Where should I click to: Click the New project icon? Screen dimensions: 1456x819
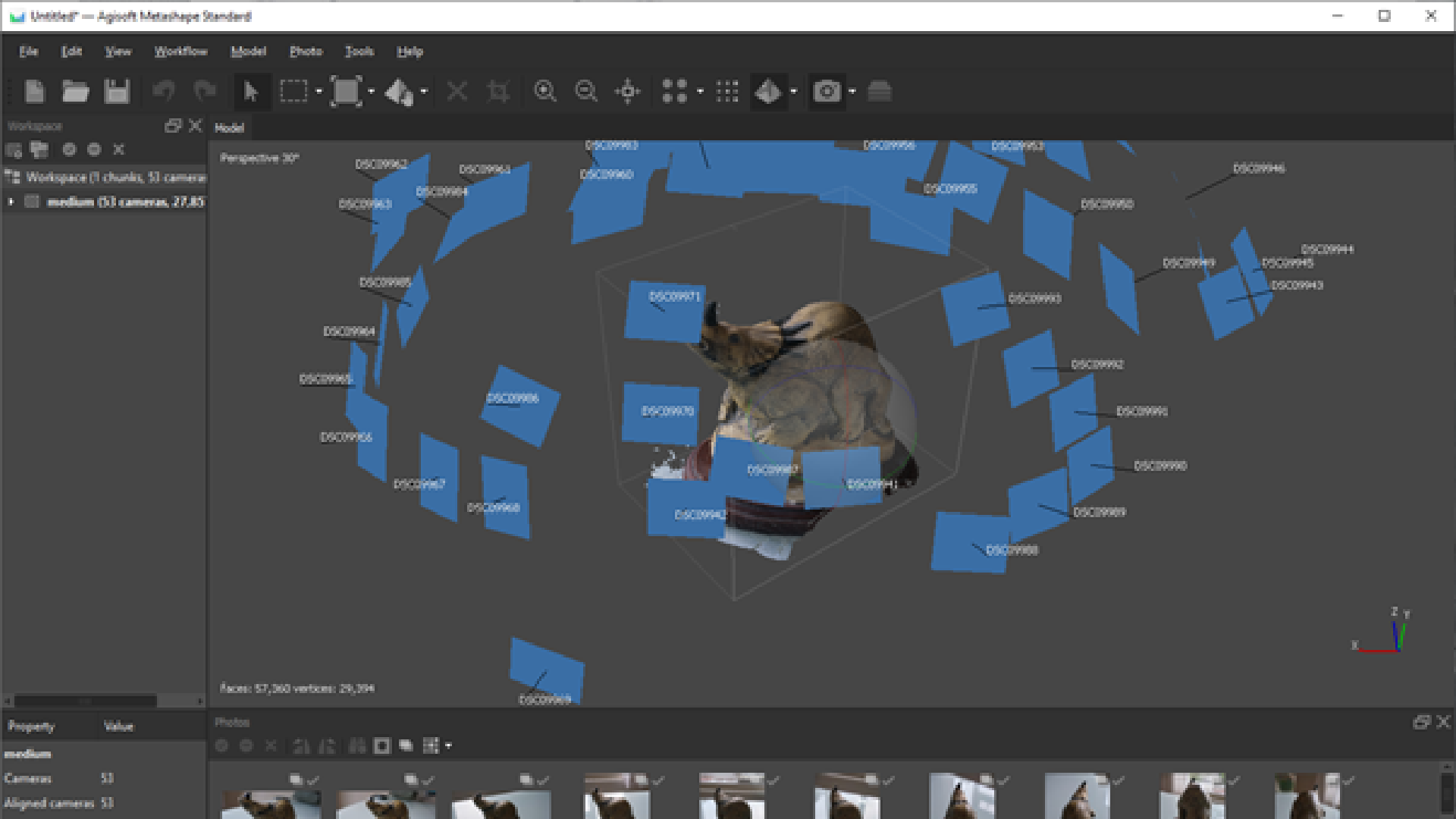pyautogui.click(x=35, y=92)
